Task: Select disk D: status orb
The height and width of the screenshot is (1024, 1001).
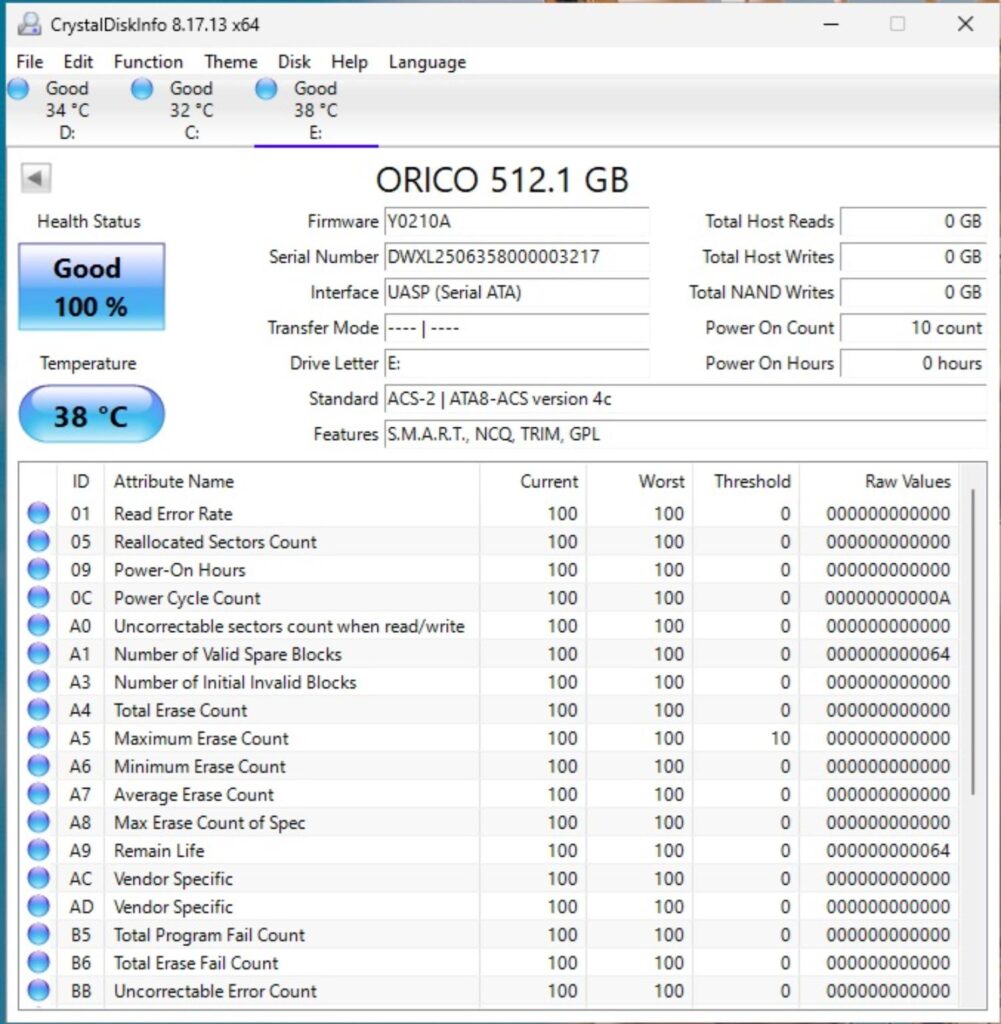Action: coord(18,88)
